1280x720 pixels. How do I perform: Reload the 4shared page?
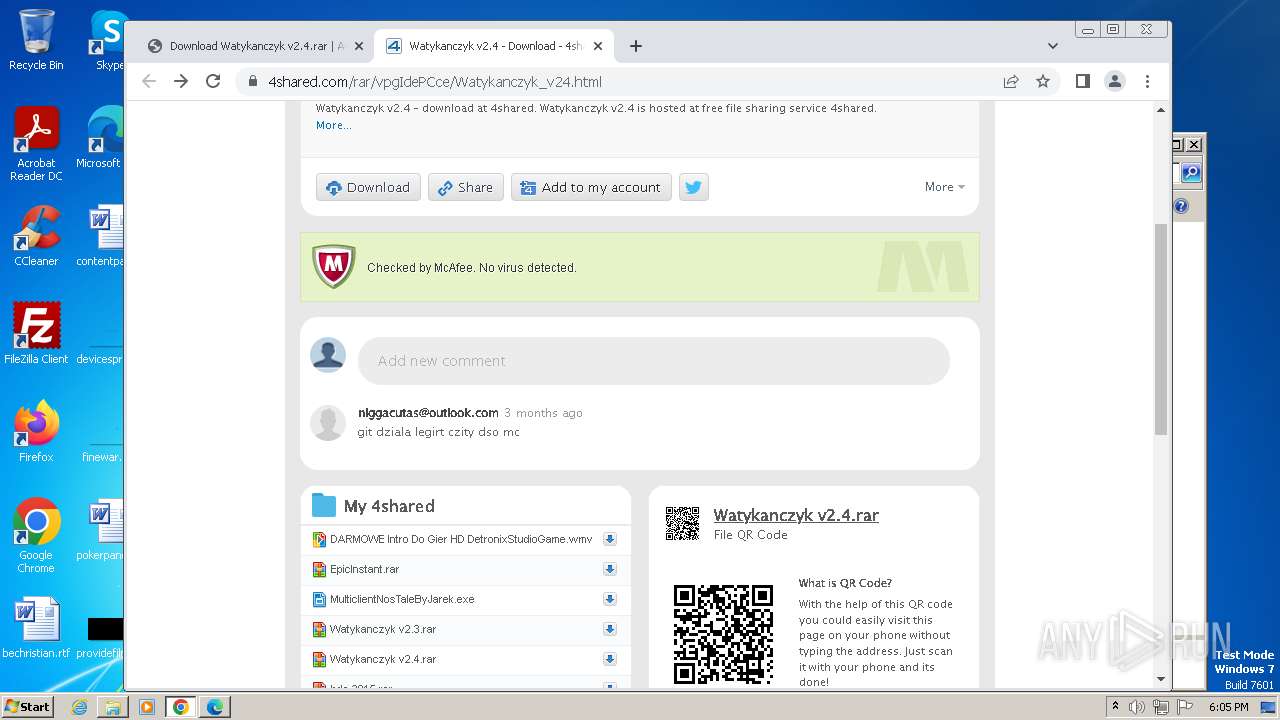pyautogui.click(x=213, y=82)
